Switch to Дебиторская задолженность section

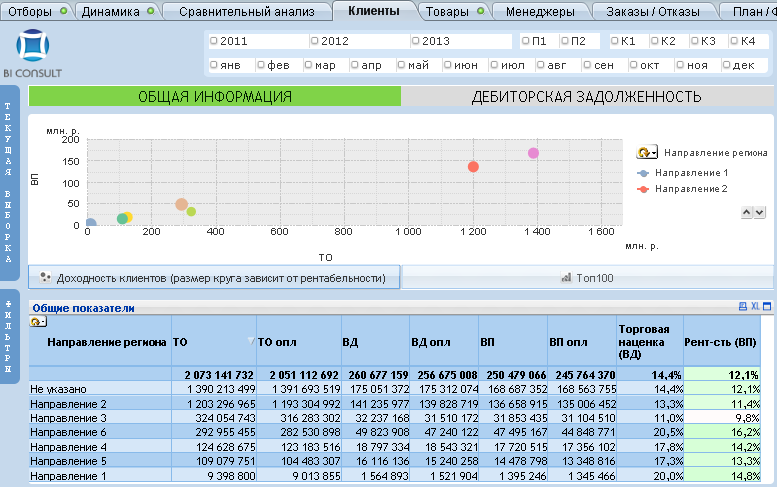tap(587, 97)
